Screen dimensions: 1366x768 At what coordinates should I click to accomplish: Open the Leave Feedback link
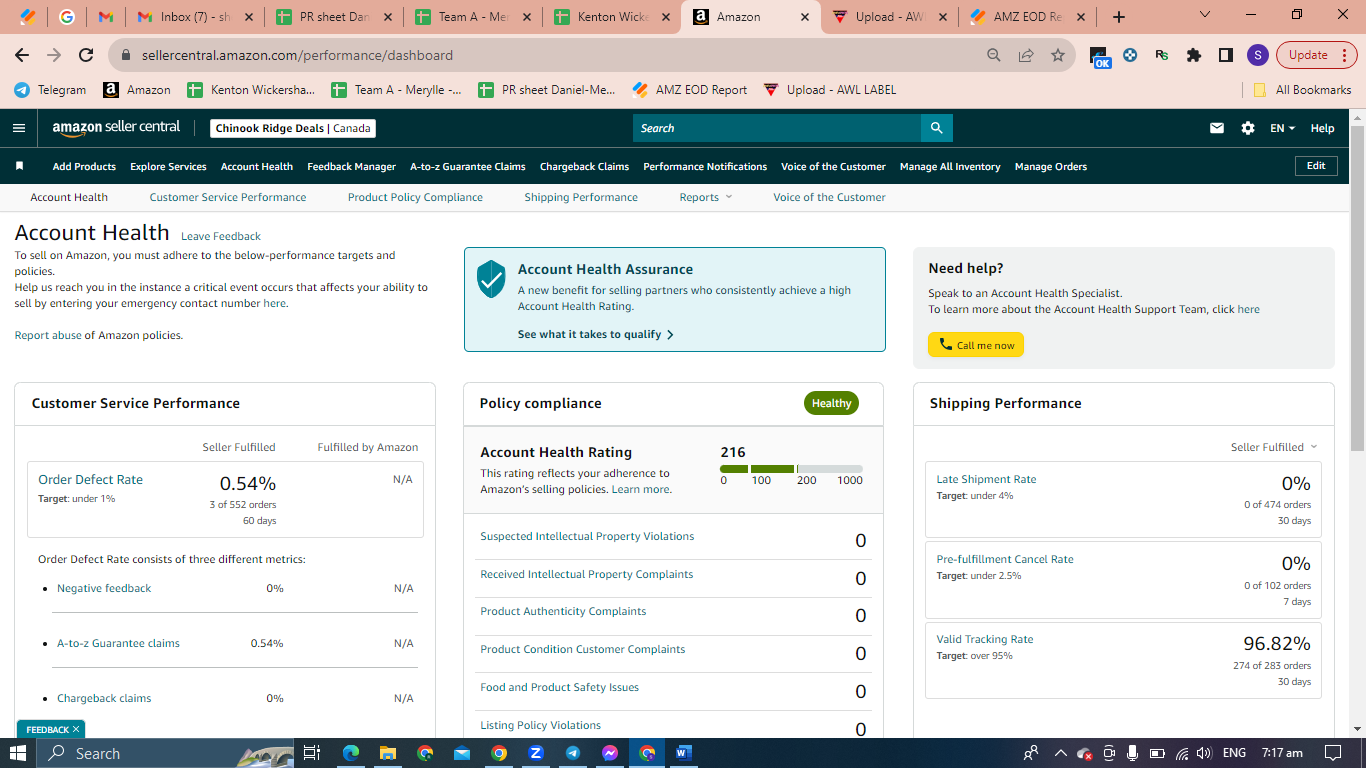(x=221, y=236)
